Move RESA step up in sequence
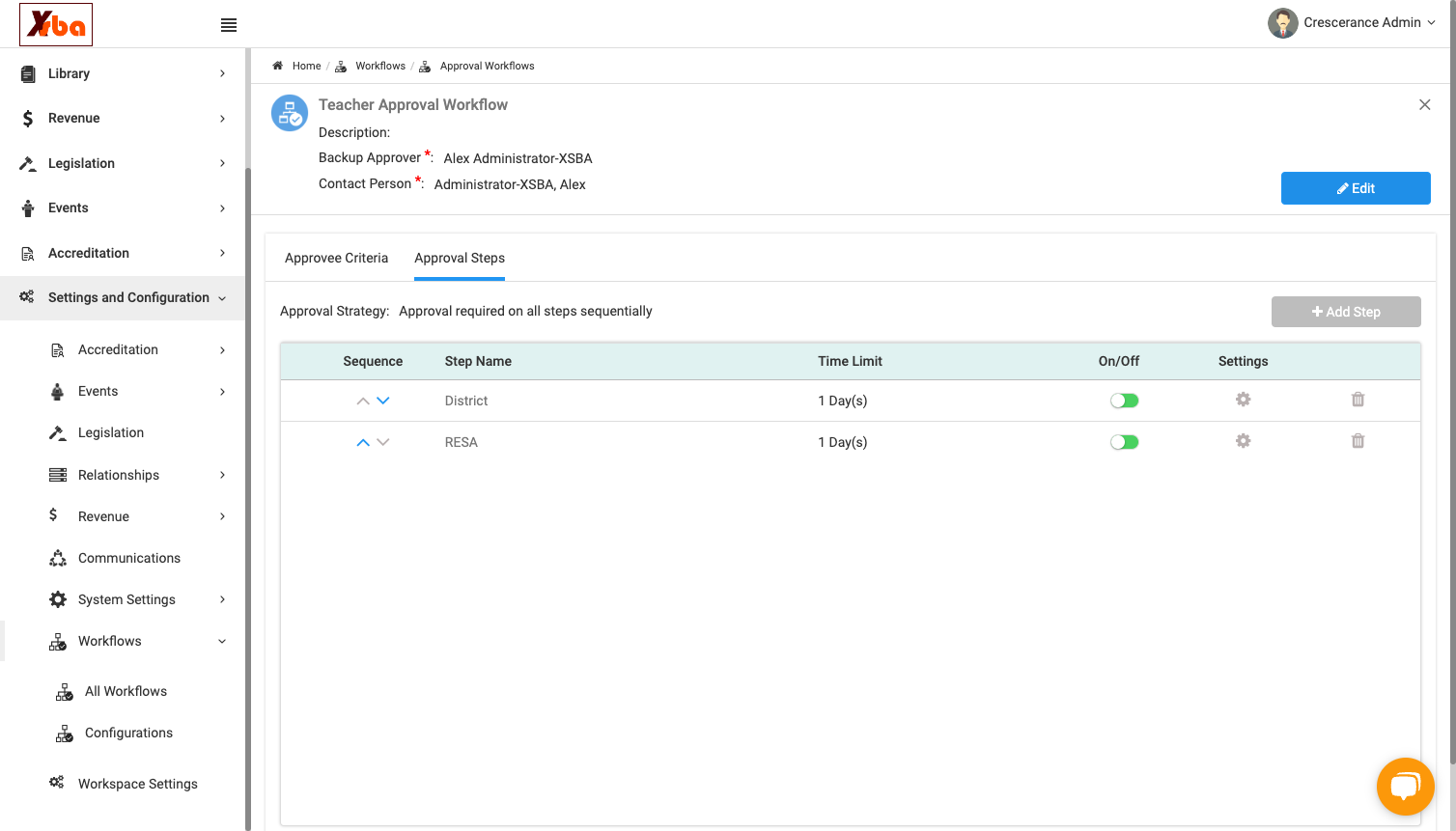 click(x=363, y=442)
